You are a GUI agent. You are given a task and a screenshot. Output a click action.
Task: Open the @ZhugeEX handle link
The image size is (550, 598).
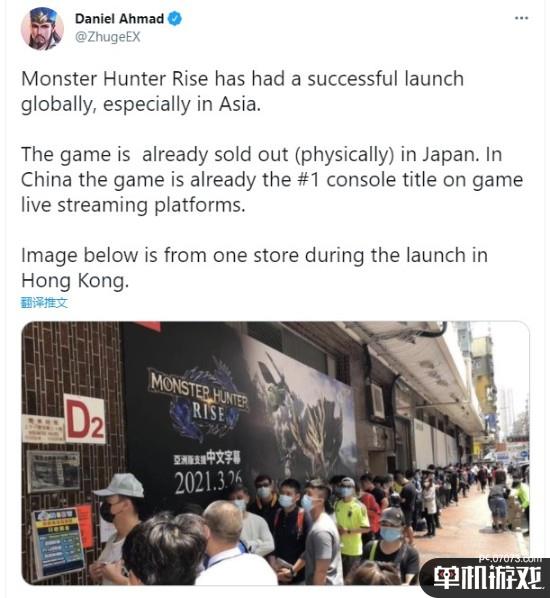point(108,37)
